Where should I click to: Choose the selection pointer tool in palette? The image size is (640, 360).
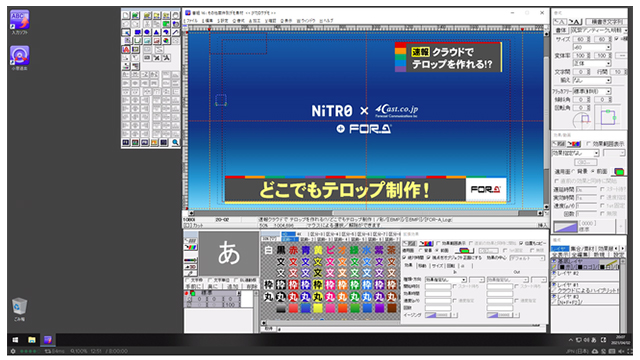pyautogui.click(x=126, y=32)
